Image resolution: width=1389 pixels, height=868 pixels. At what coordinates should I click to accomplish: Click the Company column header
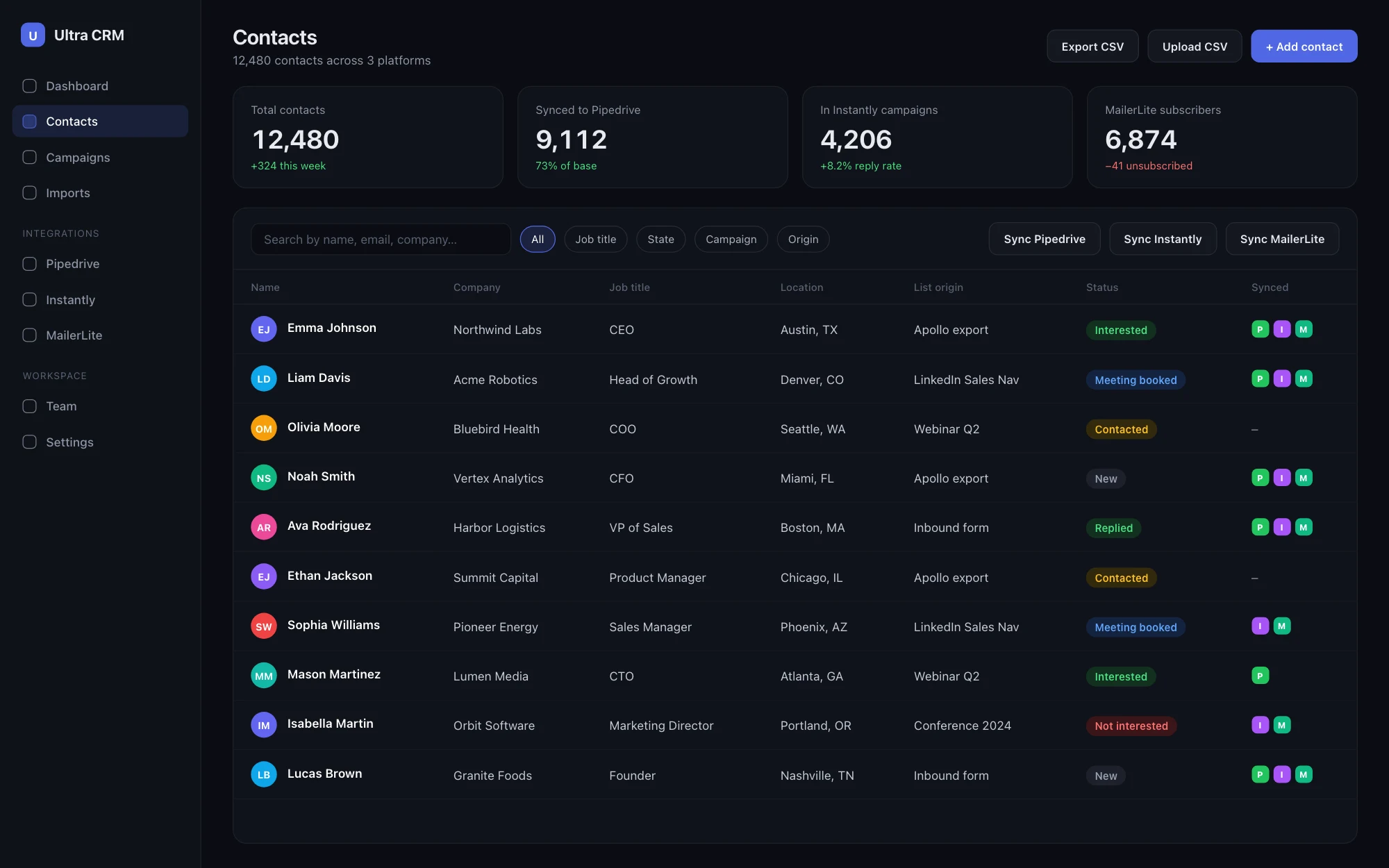click(x=476, y=287)
